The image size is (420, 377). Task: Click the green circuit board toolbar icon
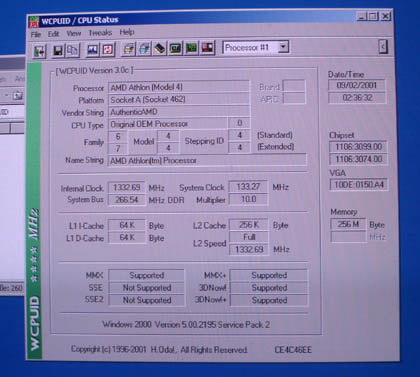click(x=191, y=48)
